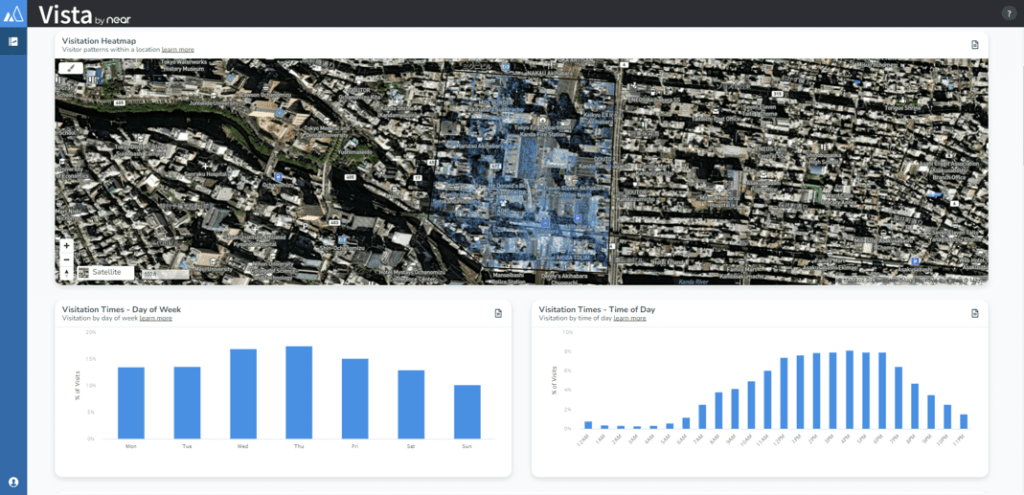This screenshot has width=1024, height=495.
Task: Export the Time of Day chart
Action: [974, 313]
